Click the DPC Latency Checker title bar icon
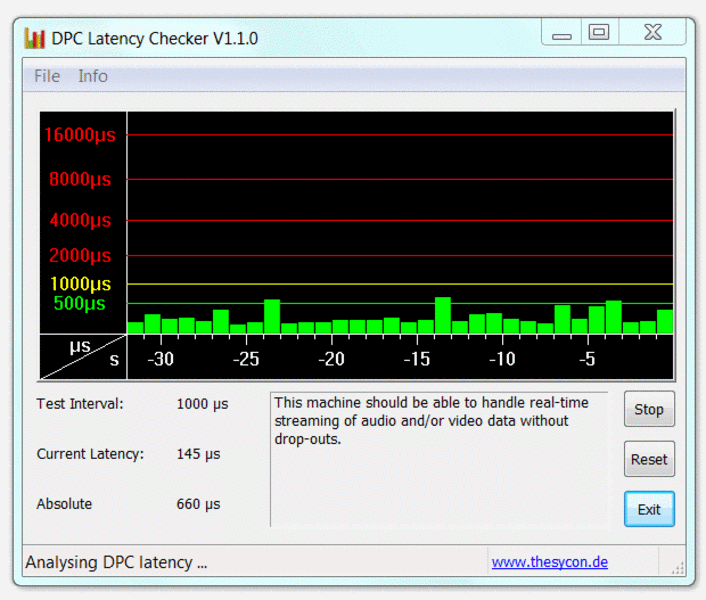Screen dimensions: 706x600 tap(35, 39)
